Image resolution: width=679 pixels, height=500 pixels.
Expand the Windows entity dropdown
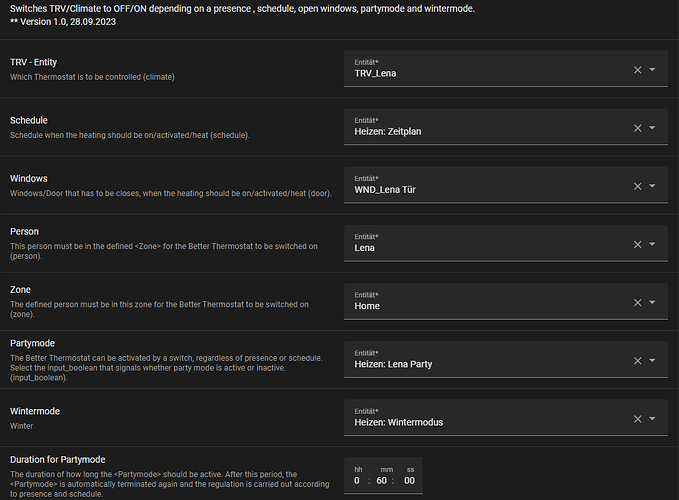coord(652,186)
